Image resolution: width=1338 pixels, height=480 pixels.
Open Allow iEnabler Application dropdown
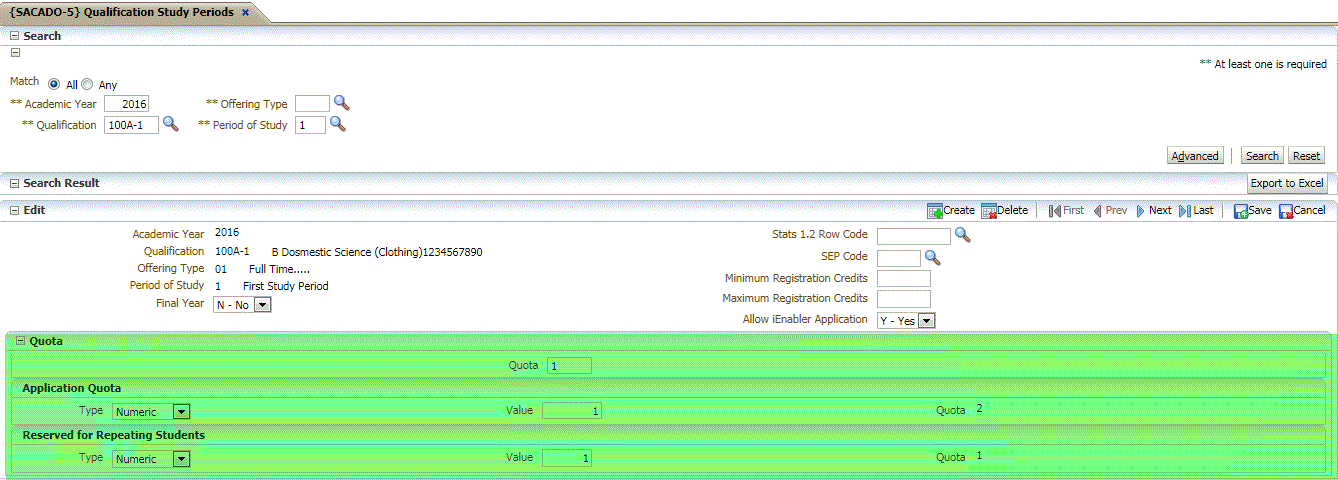point(926,321)
